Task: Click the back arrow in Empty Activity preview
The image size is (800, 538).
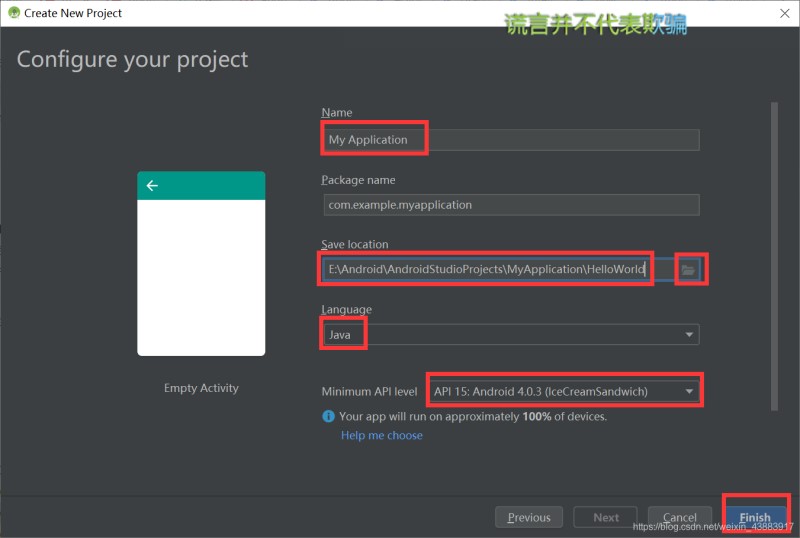Action: coord(152,186)
